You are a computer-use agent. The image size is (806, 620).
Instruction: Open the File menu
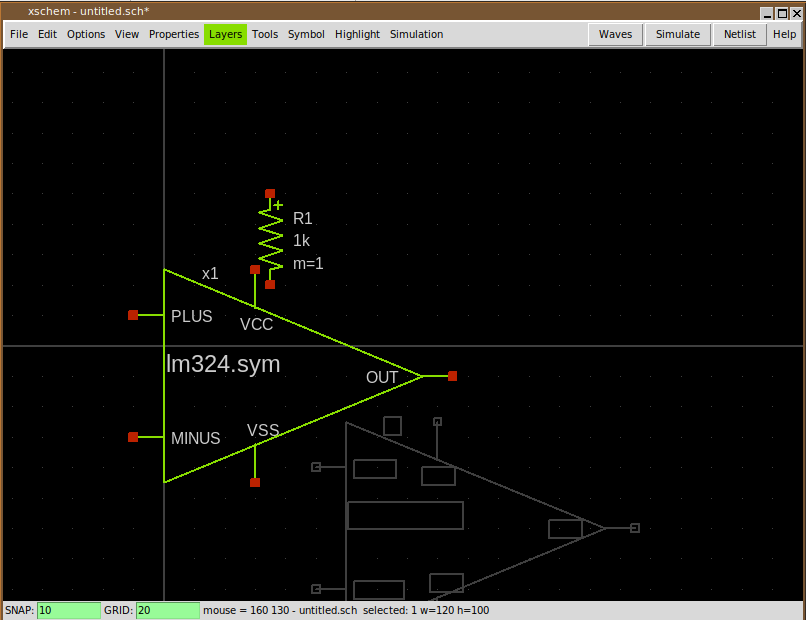(x=19, y=34)
